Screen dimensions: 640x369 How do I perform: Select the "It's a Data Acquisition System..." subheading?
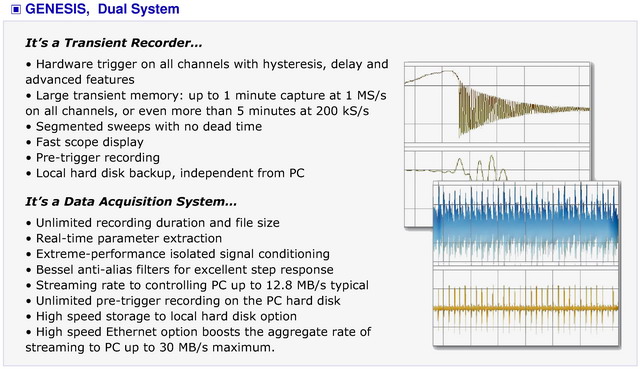click(x=131, y=201)
